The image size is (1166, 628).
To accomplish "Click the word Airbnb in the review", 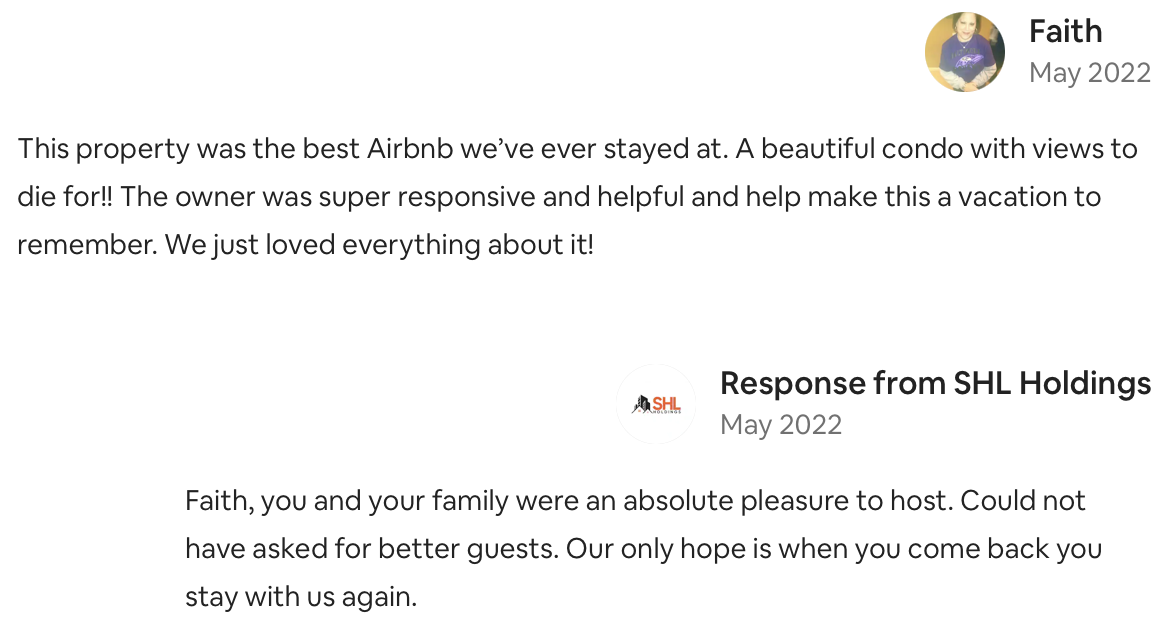I will (x=410, y=149).
